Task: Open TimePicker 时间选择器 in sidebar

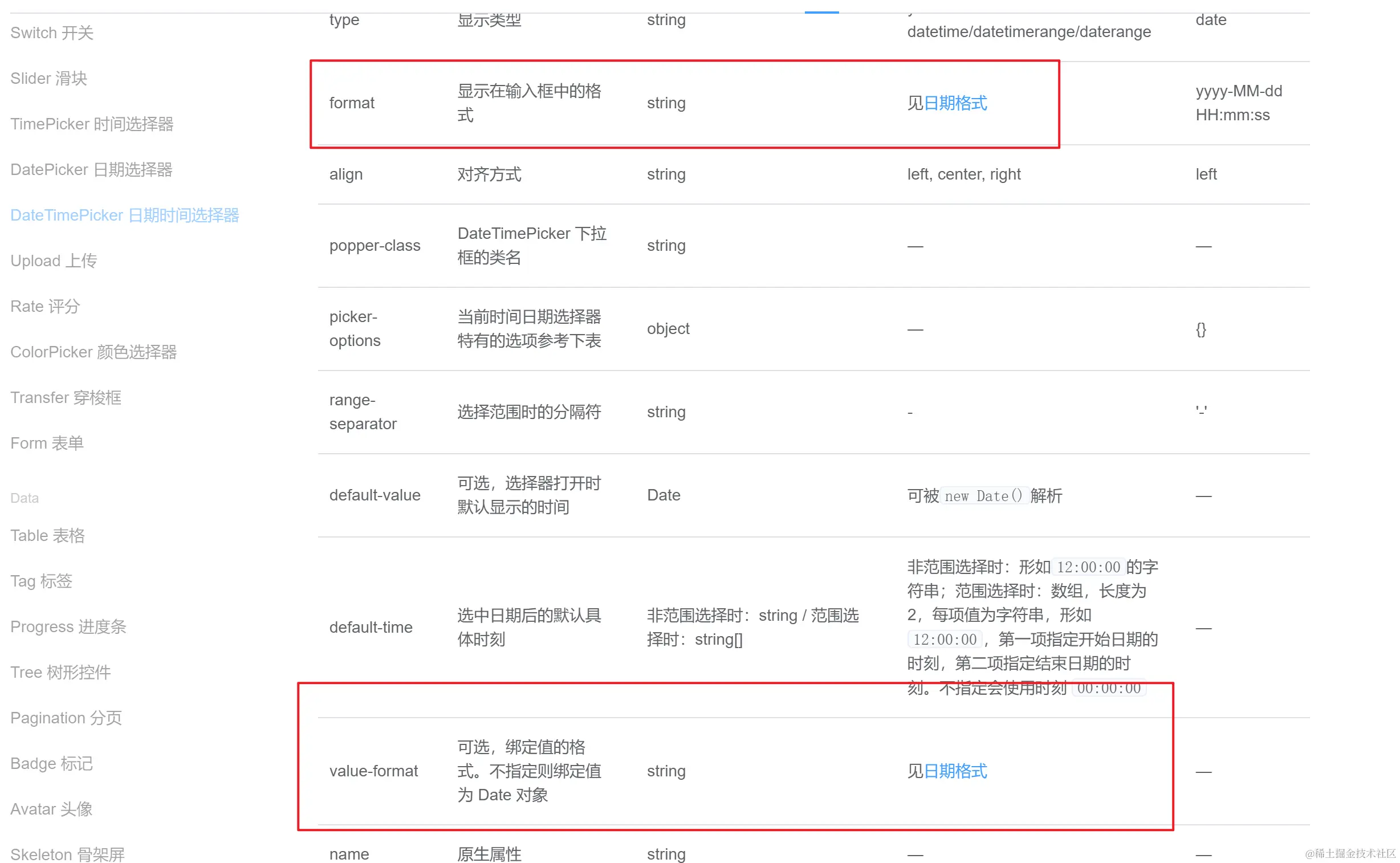Action: 92,124
